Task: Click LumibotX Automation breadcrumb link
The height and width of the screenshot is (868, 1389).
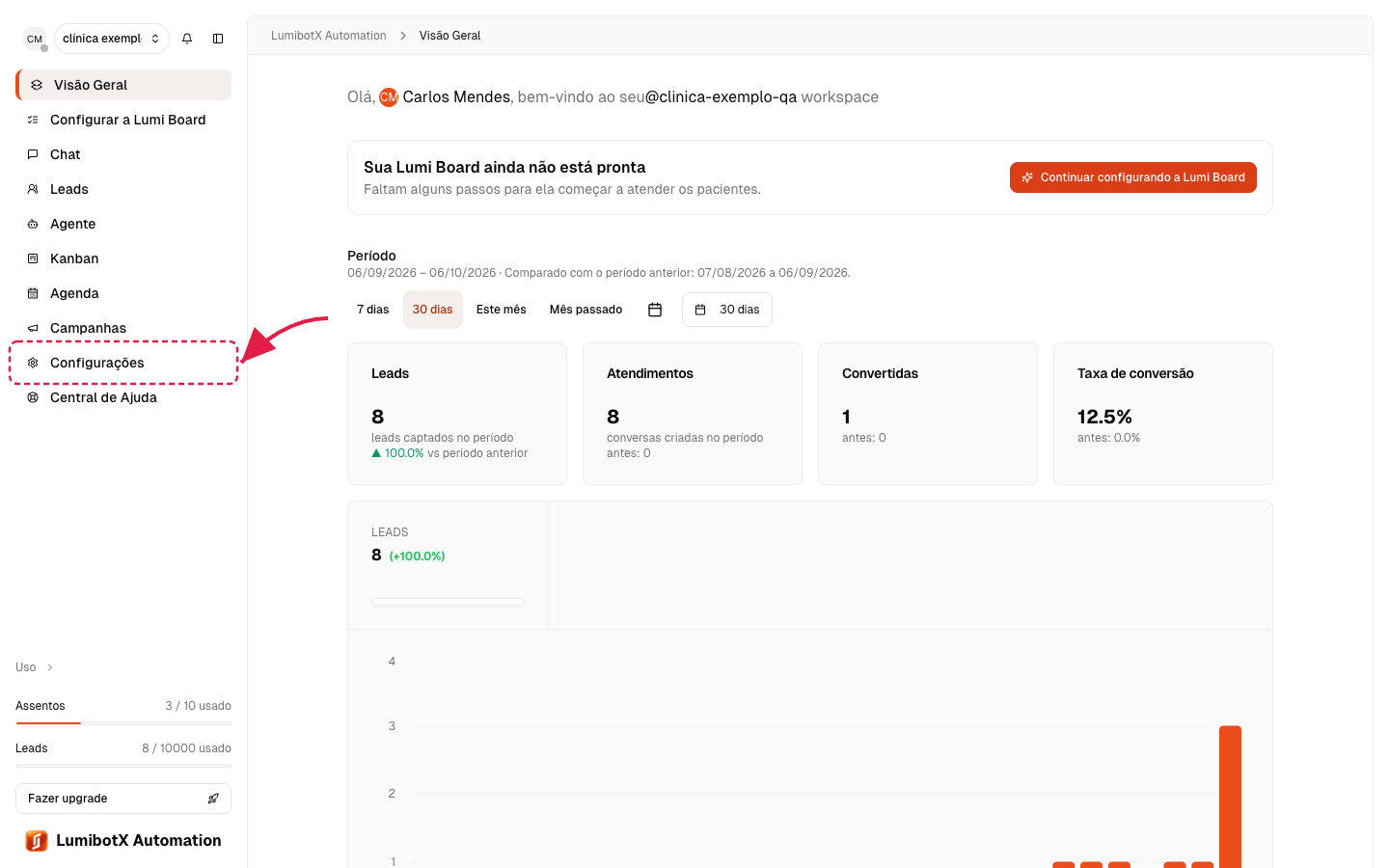Action: pos(329,36)
